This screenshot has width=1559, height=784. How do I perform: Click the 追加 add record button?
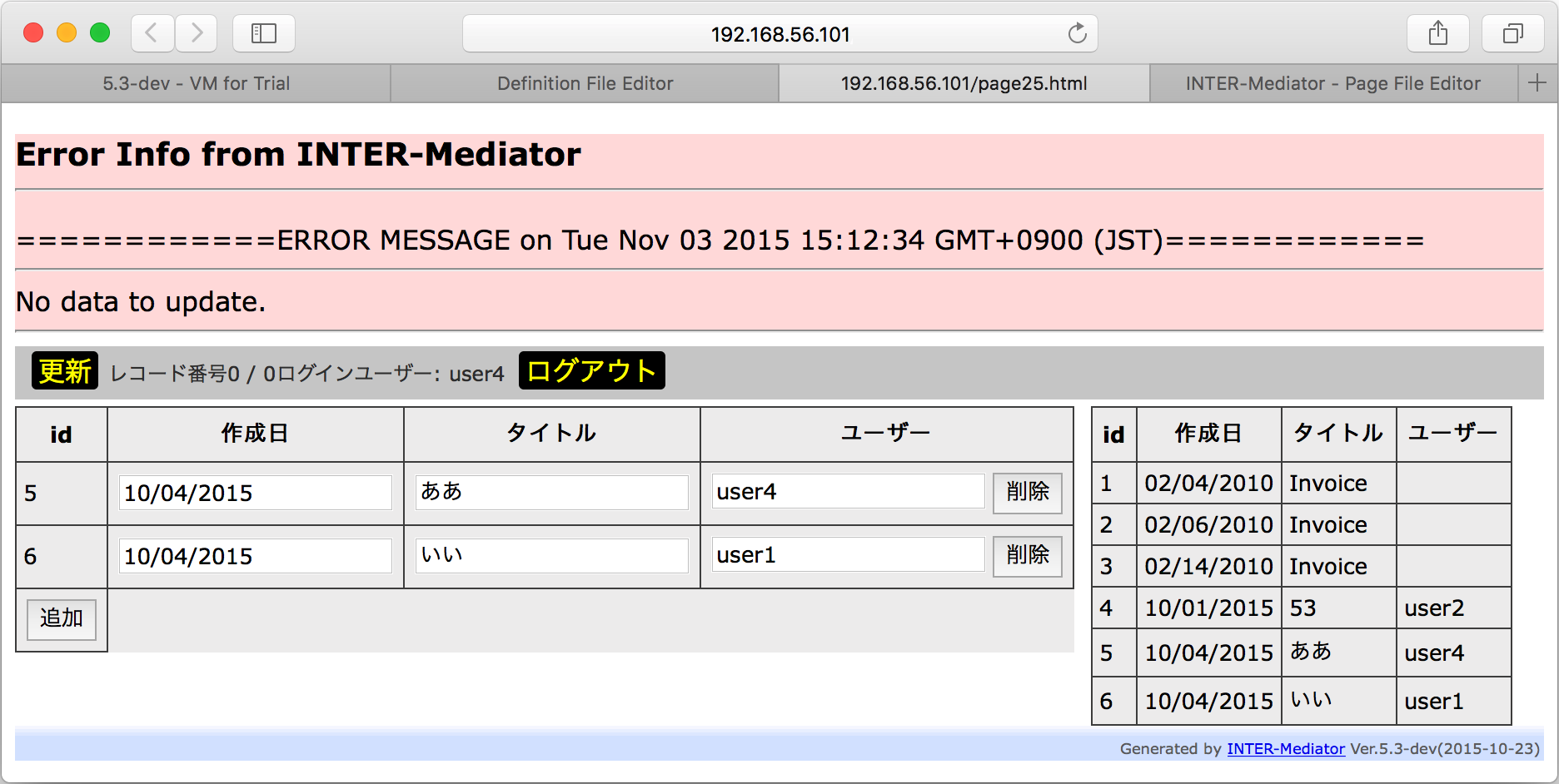coord(62,619)
